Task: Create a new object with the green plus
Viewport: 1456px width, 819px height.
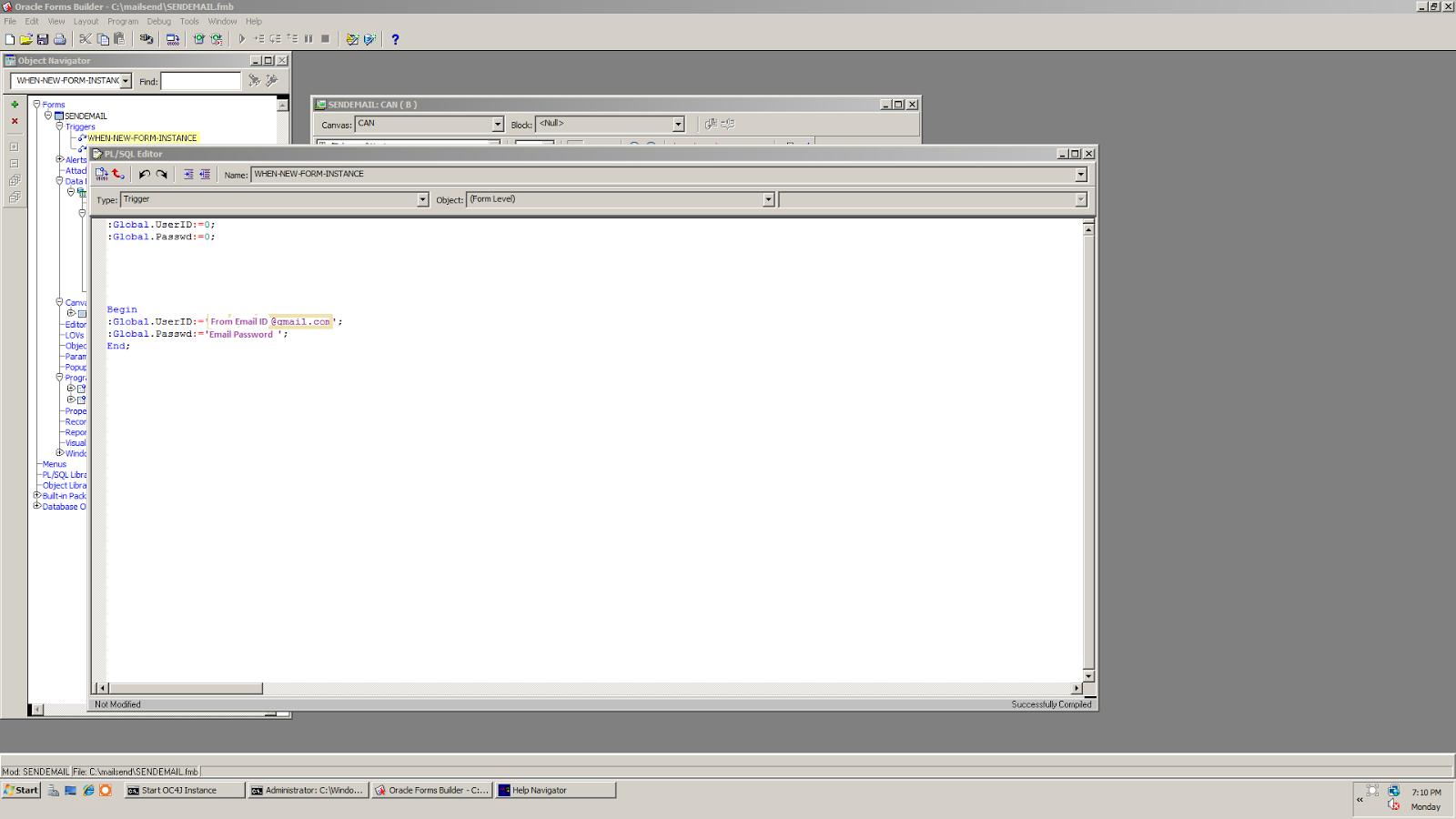Action: (14, 105)
